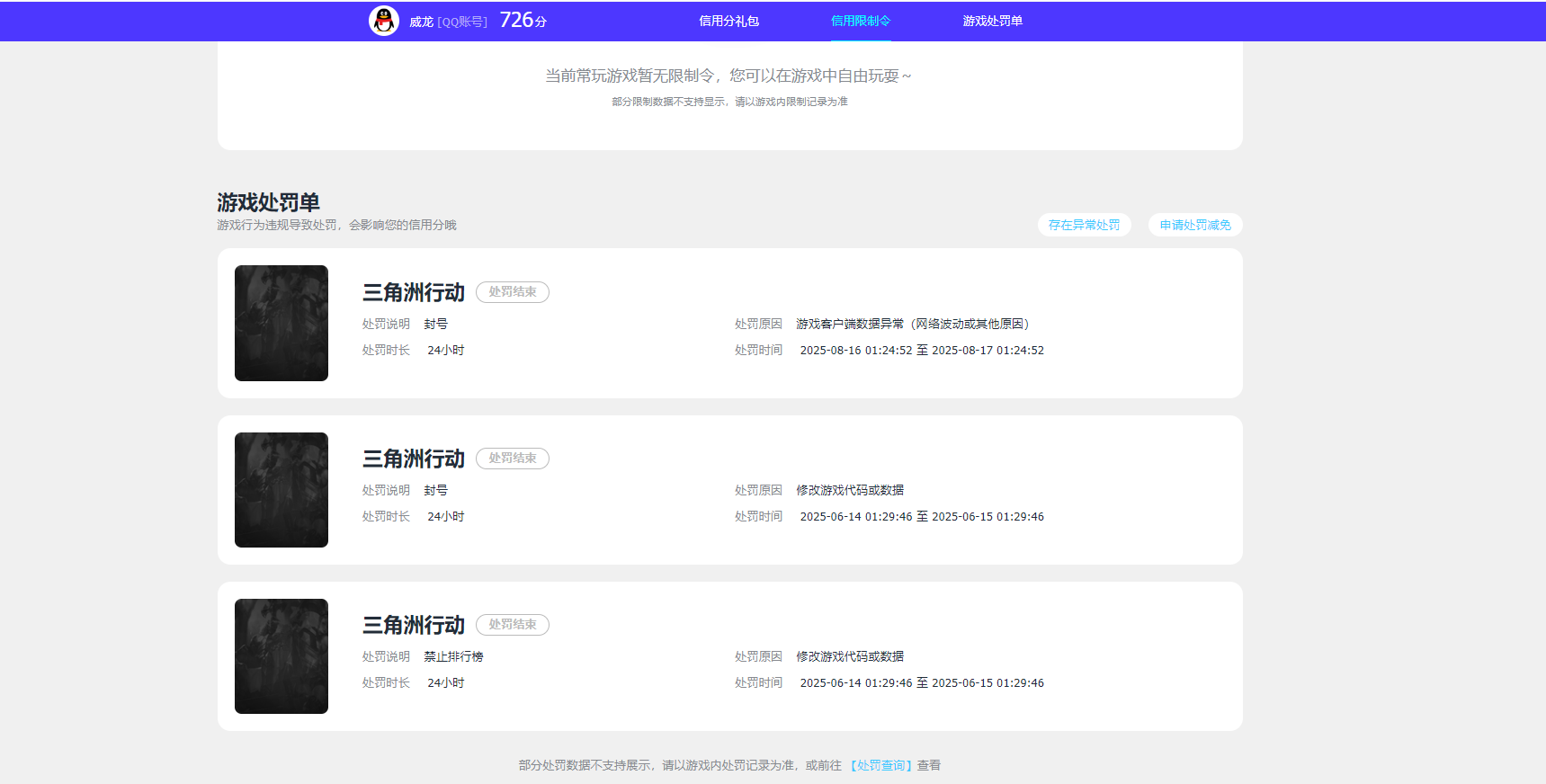Select the 2025-08-16 penalty game thumbnail
Viewport: 1546px width, 784px height.
(x=281, y=323)
